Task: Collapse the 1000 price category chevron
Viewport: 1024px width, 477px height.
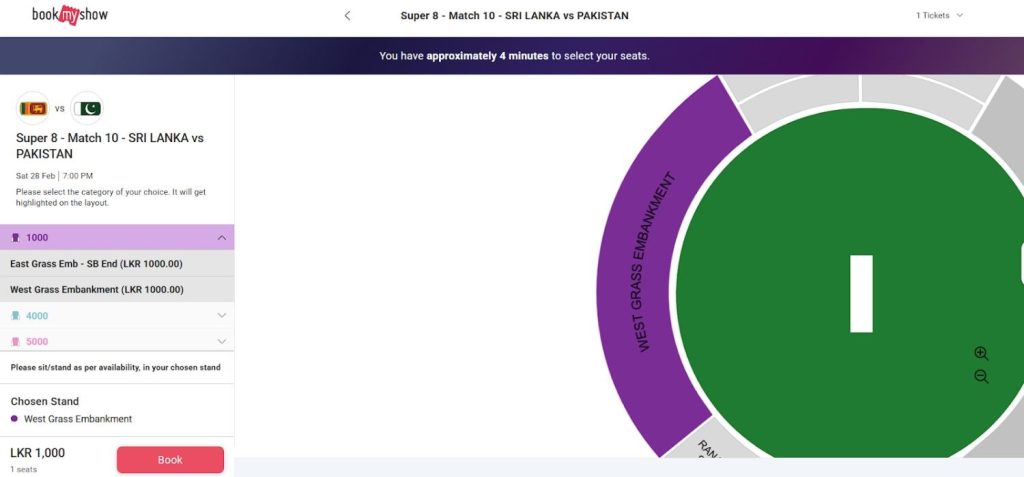Action: 221,238
